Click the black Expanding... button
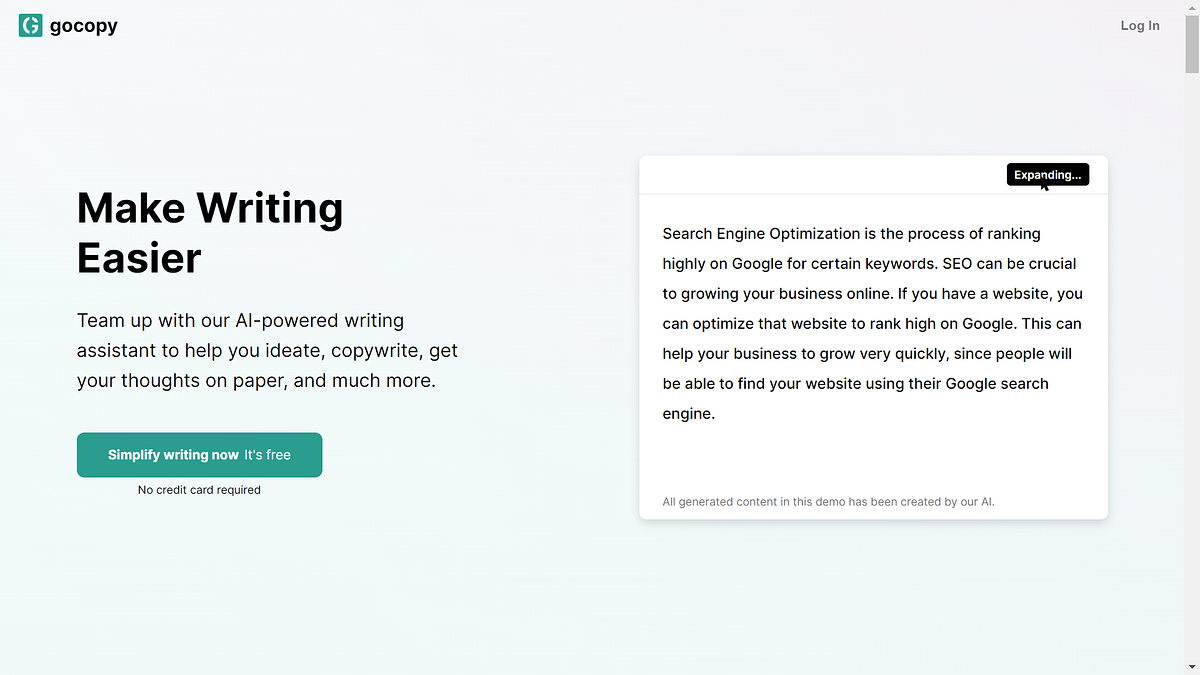 pos(1047,175)
